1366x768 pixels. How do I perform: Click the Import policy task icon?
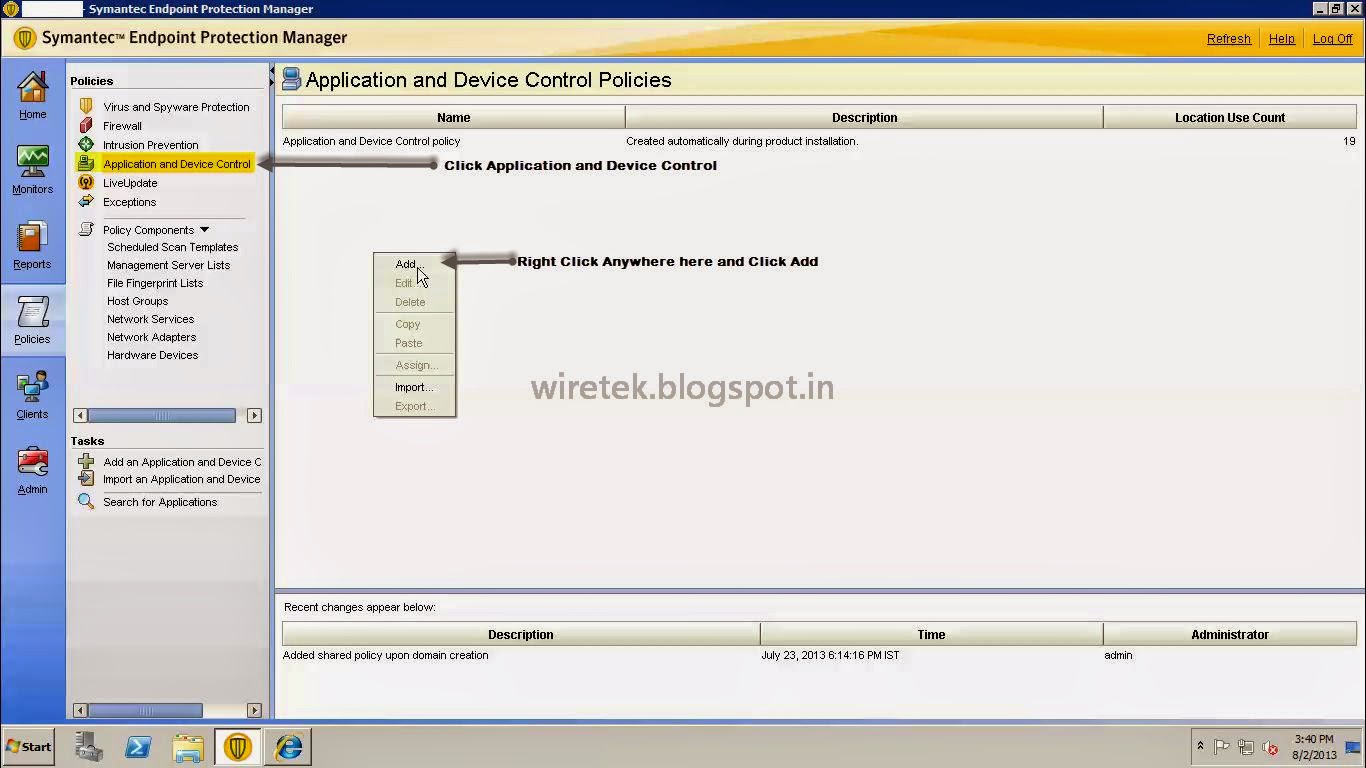(x=86, y=479)
